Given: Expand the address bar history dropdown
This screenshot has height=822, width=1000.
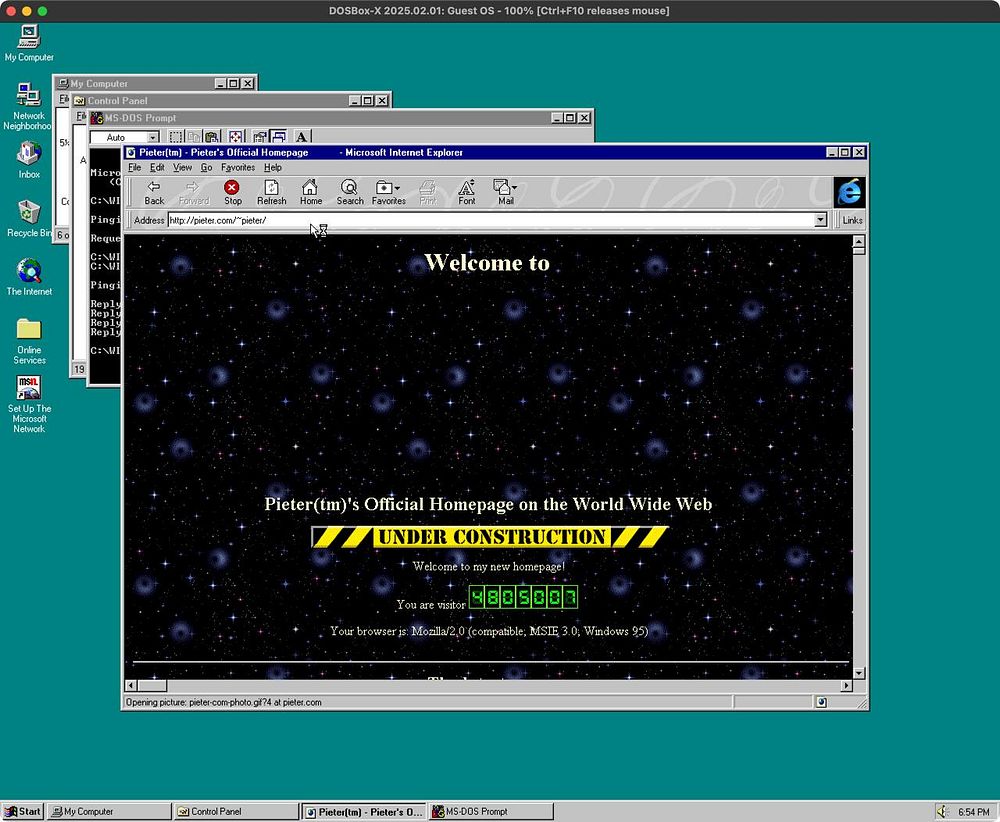Looking at the screenshot, I should (x=821, y=220).
